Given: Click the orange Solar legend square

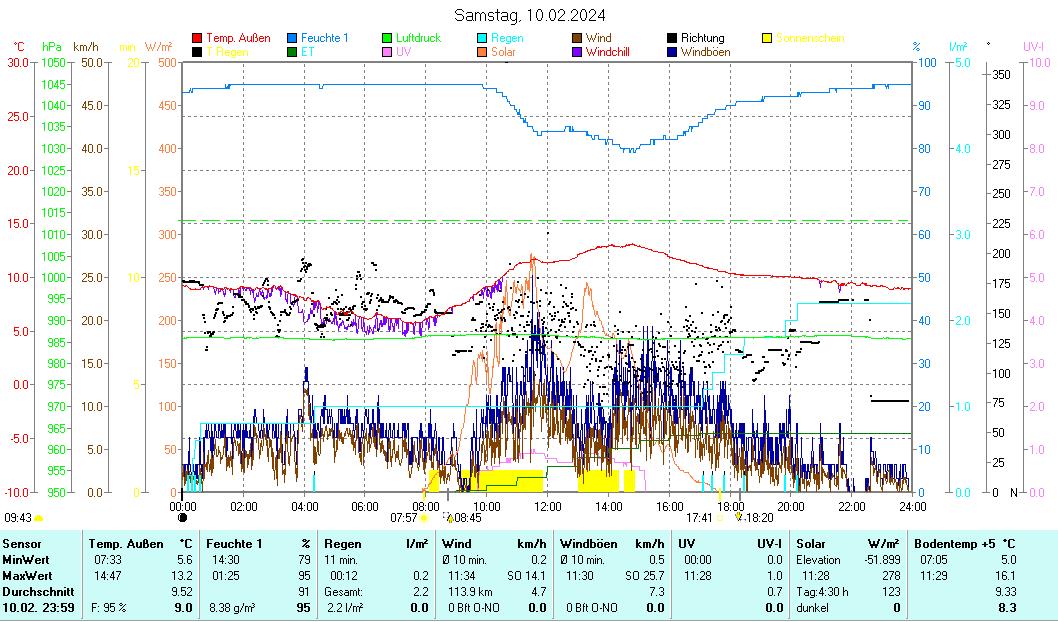Looking at the screenshot, I should coord(482,52).
